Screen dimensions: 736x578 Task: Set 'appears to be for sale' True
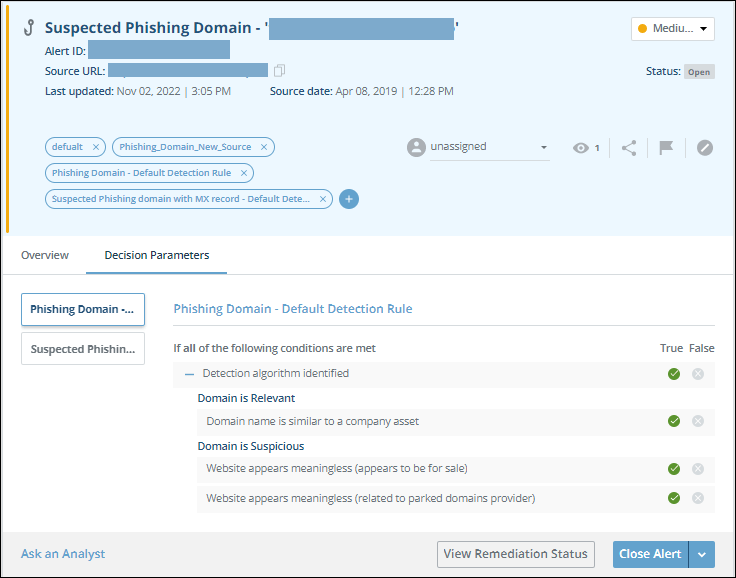click(x=674, y=468)
